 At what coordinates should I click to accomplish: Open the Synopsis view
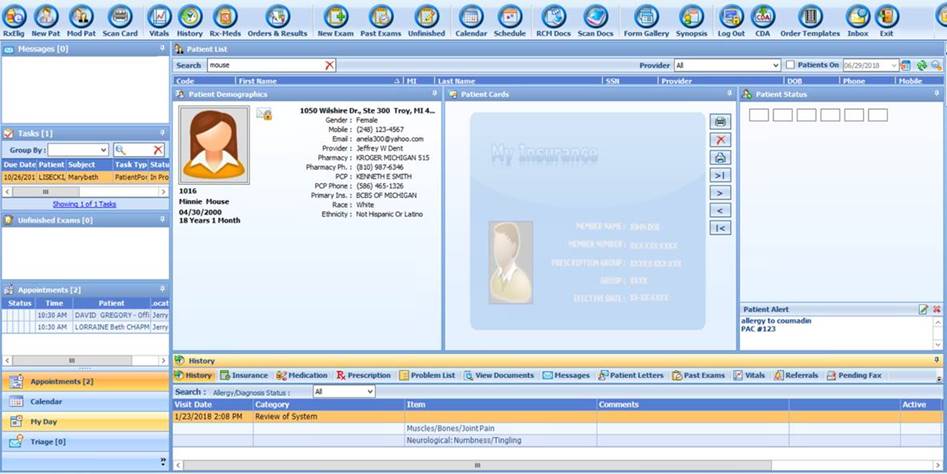pos(692,20)
